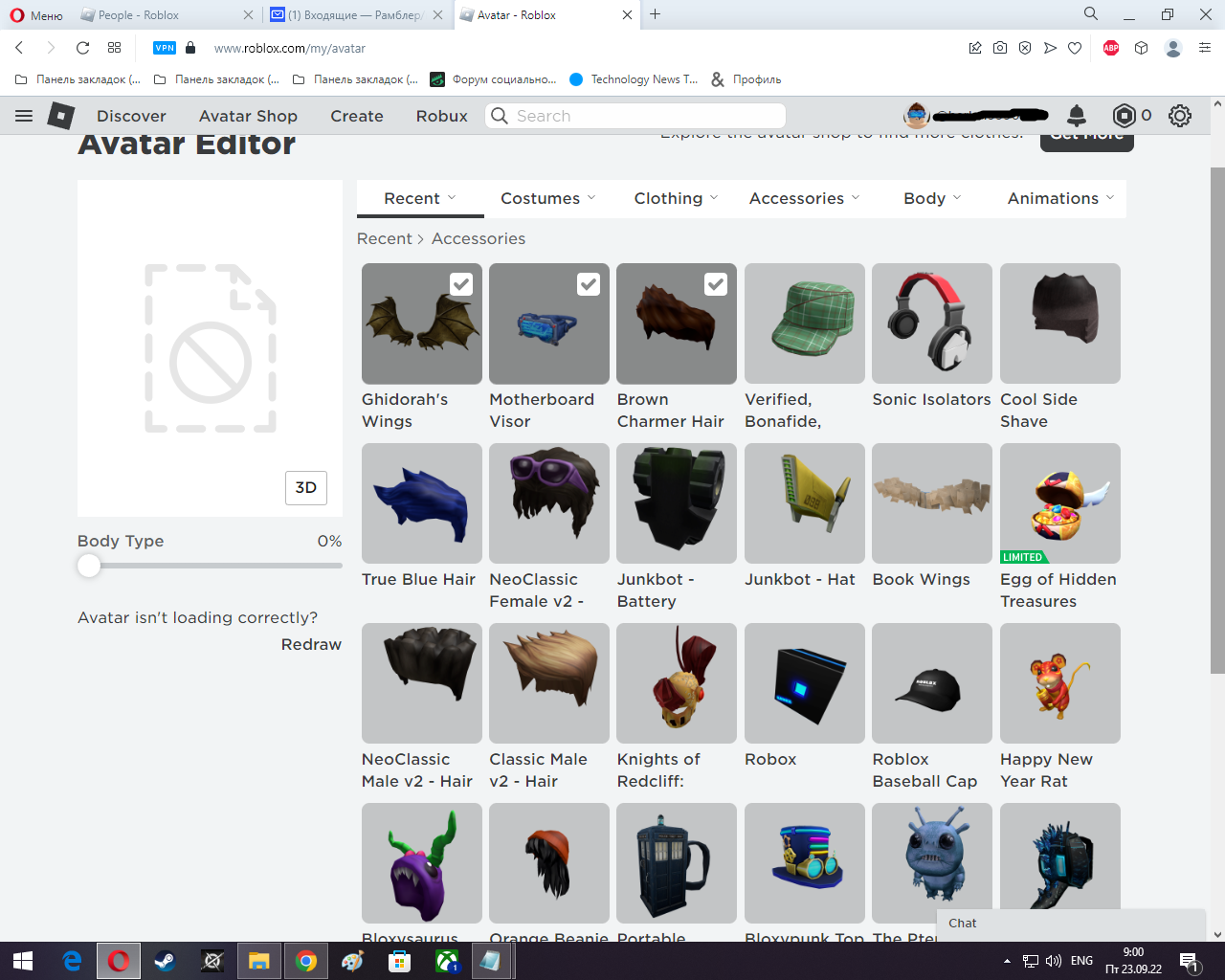Screen dimensions: 1225x980
Task: Open the Windows notification center icon
Action: coord(1190,961)
